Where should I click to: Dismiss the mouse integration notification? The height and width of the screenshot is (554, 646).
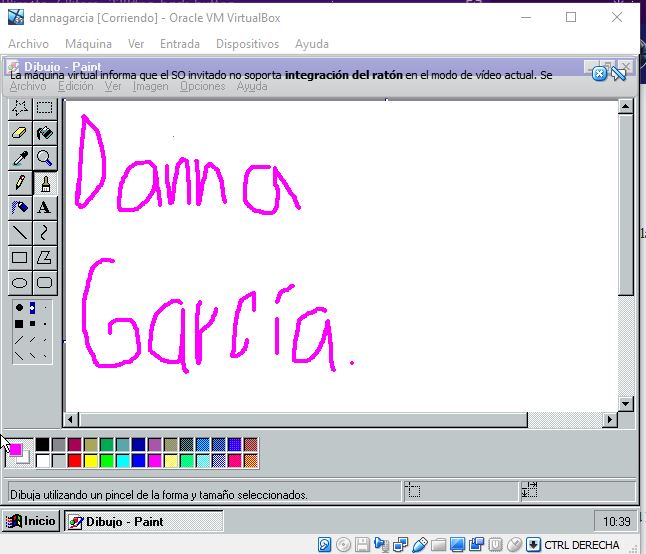[599, 73]
